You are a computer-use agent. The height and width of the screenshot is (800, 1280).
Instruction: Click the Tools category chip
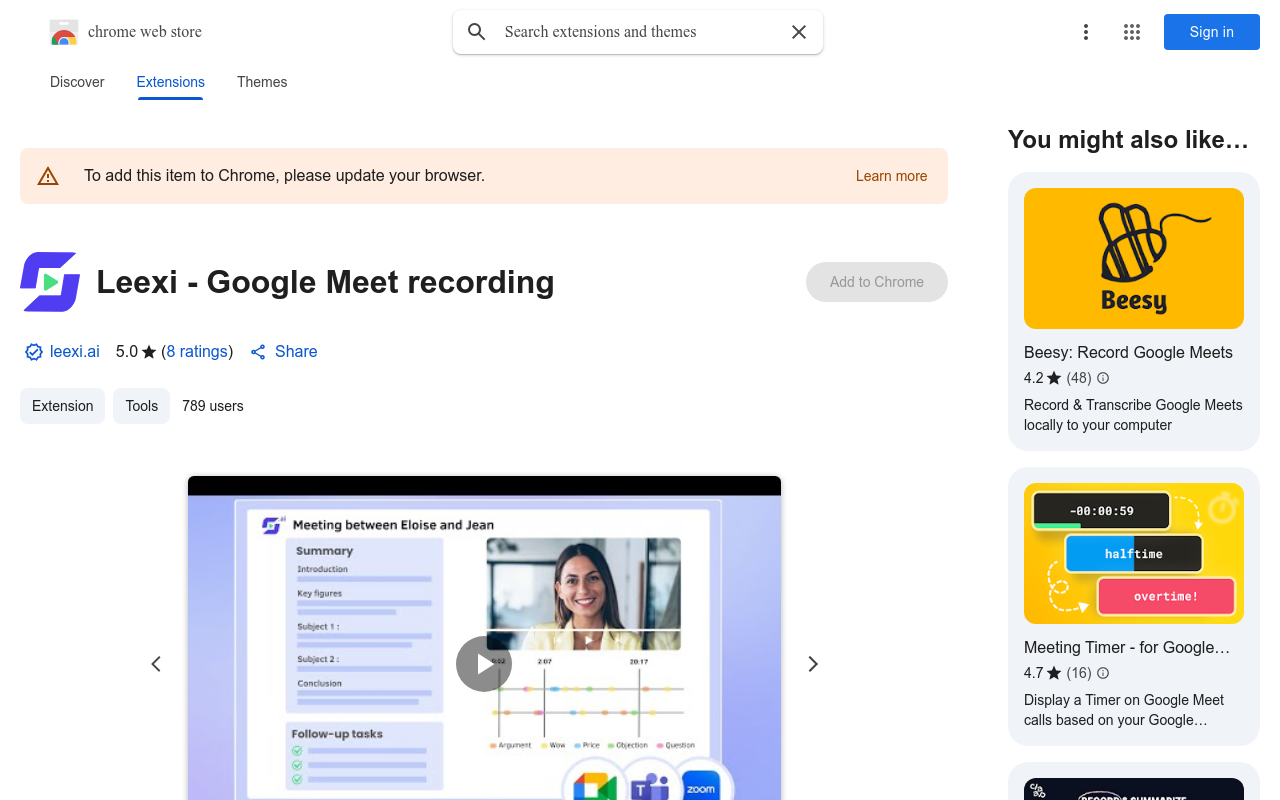tap(142, 406)
